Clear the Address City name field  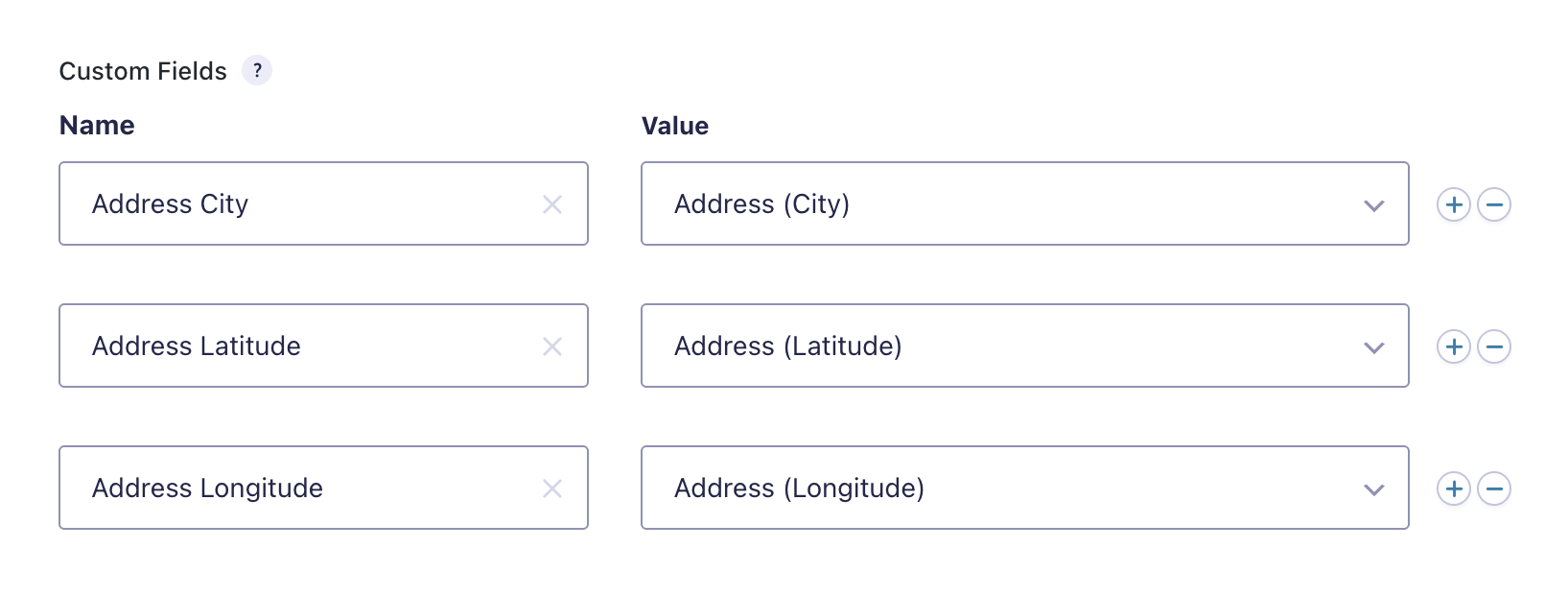tap(552, 204)
